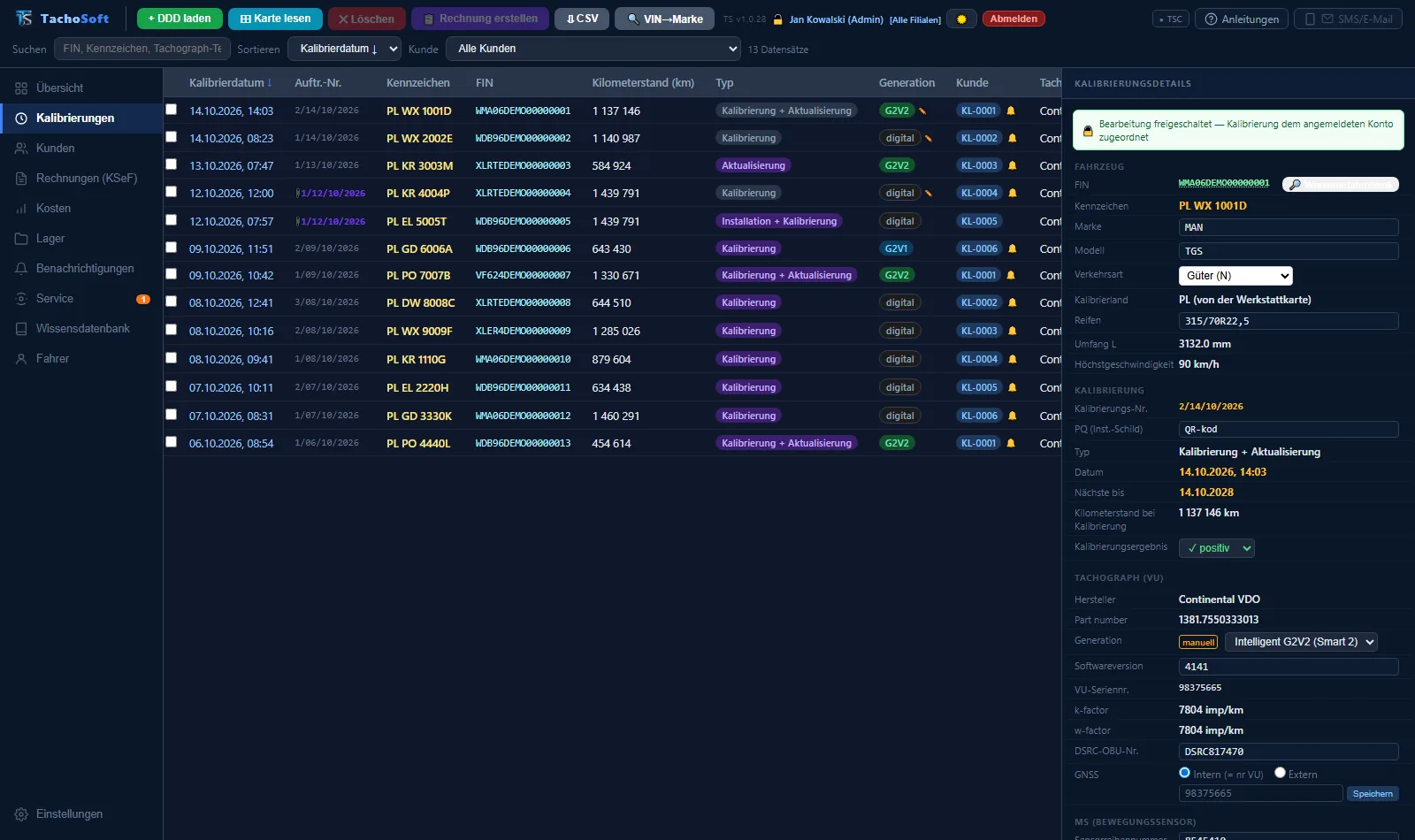Open the Kalibrierungsergebnis positiv dropdown
The height and width of the screenshot is (840, 1415).
click(x=1217, y=548)
